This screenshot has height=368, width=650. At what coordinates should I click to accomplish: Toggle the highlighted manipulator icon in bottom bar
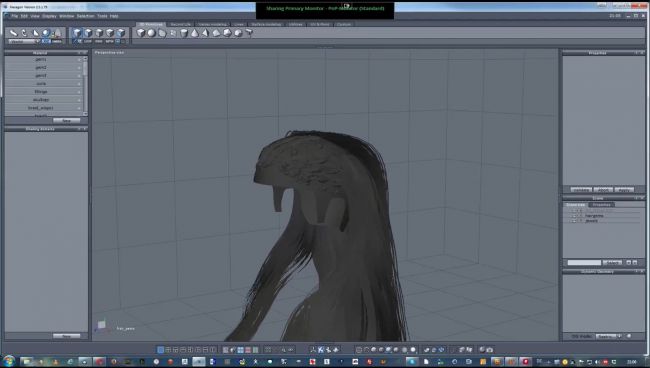tap(321, 350)
